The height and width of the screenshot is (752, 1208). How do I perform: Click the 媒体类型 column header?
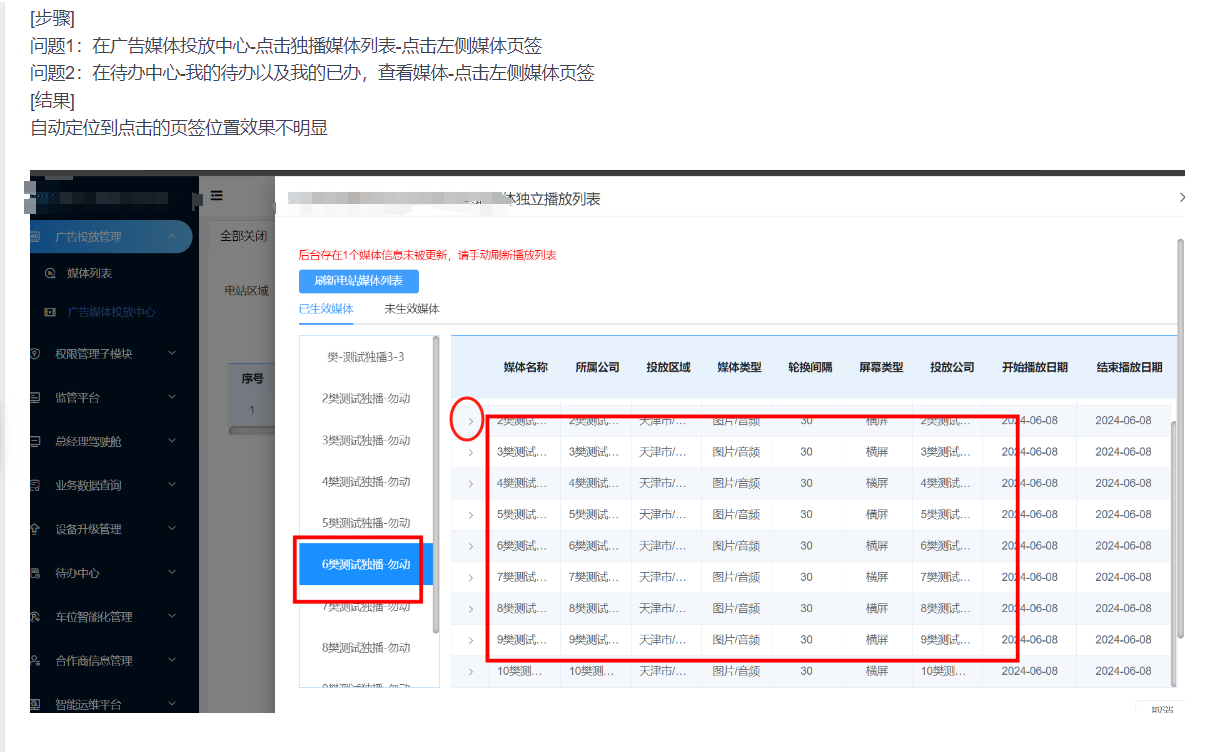[x=740, y=367]
